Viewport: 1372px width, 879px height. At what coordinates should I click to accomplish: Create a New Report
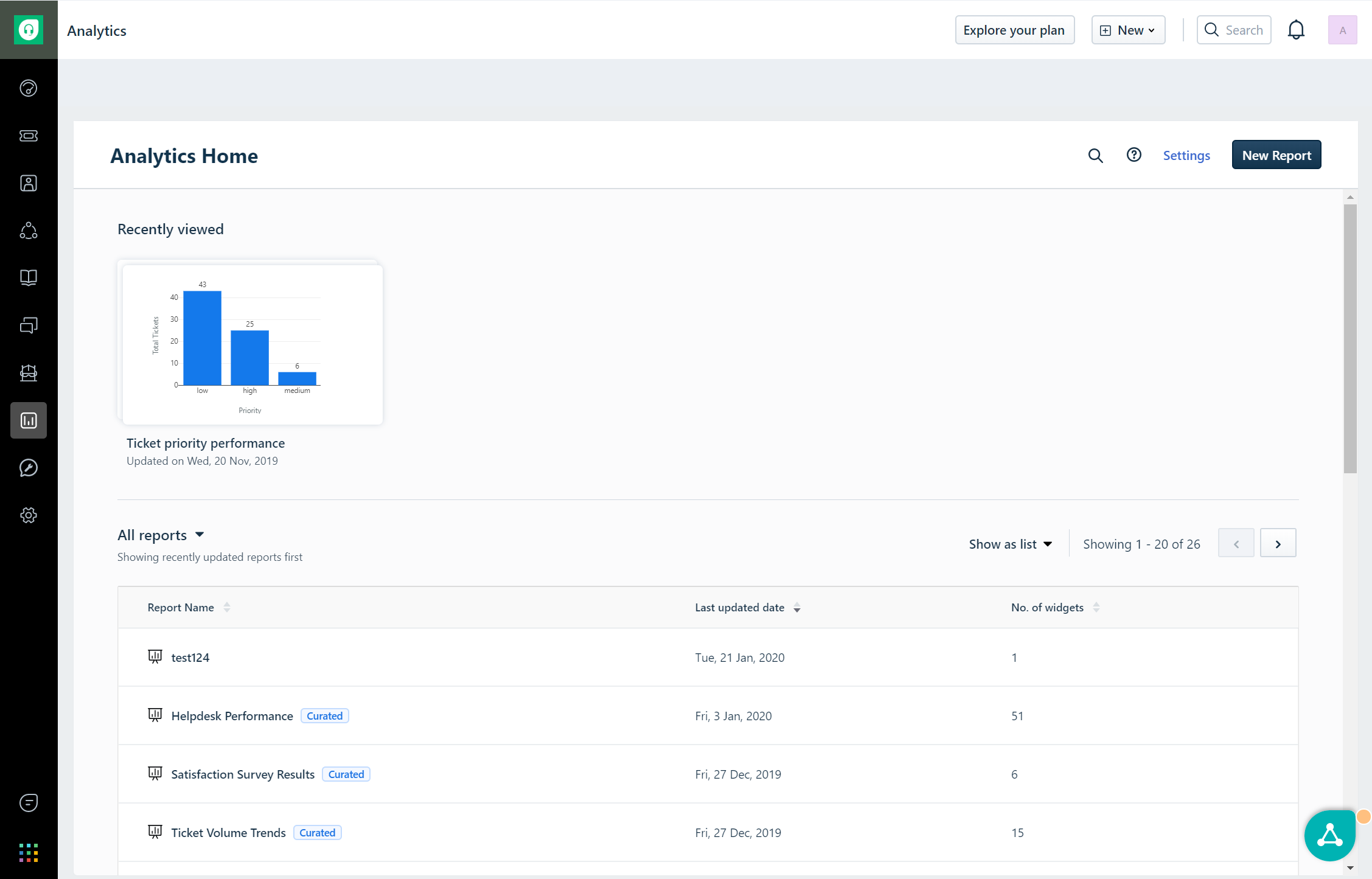1276,155
